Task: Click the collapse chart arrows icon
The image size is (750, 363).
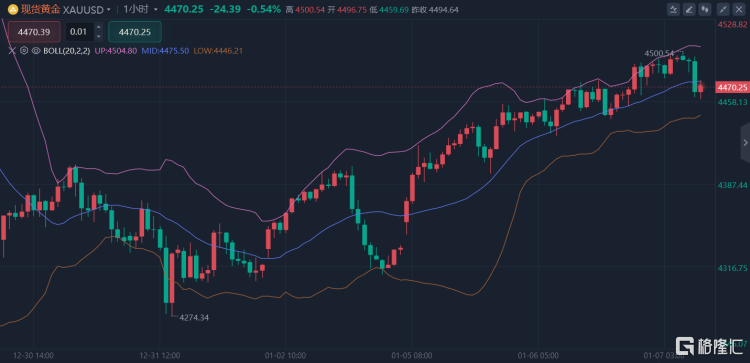Action: (x=724, y=9)
